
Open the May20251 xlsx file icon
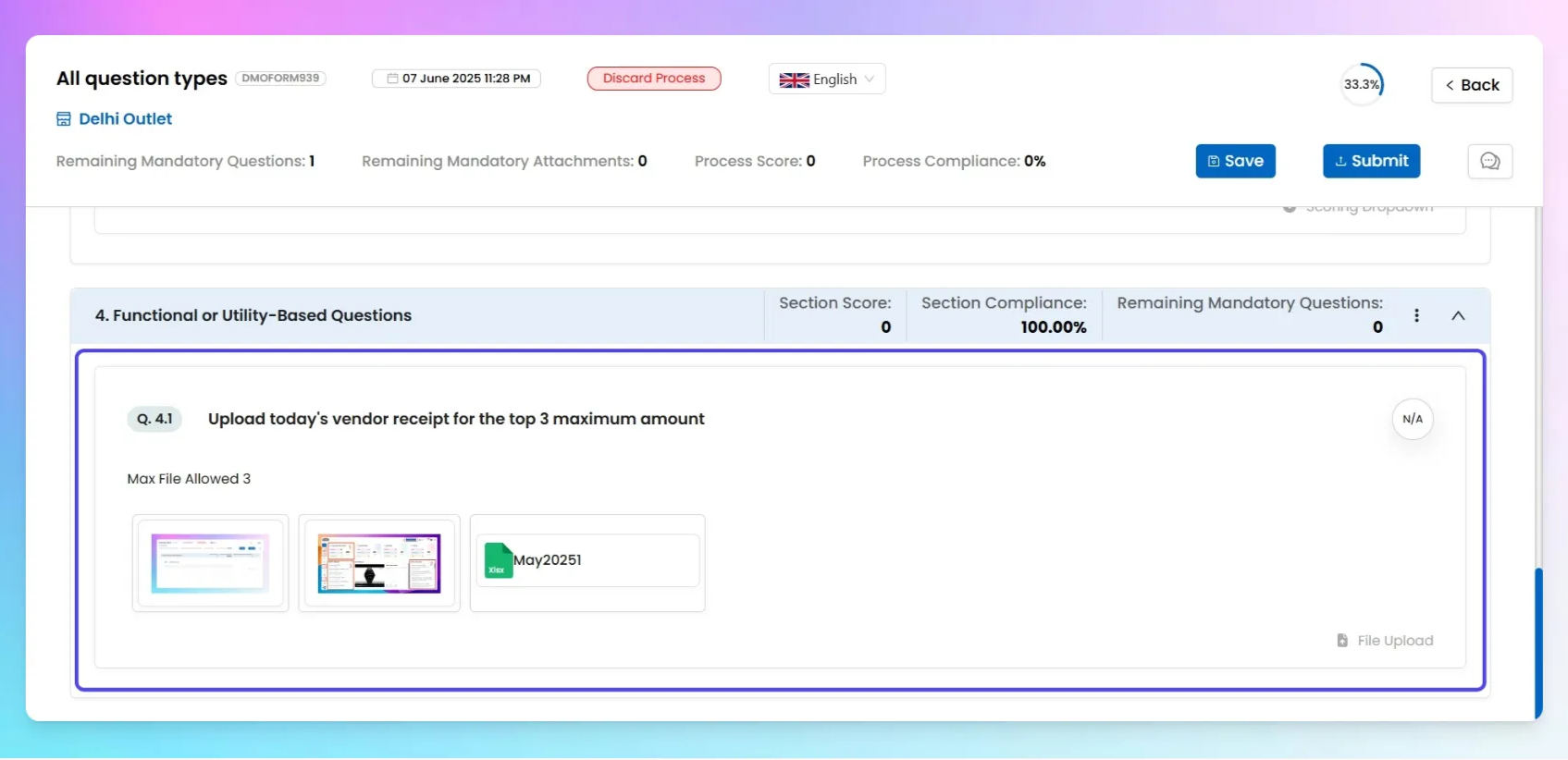(x=499, y=559)
